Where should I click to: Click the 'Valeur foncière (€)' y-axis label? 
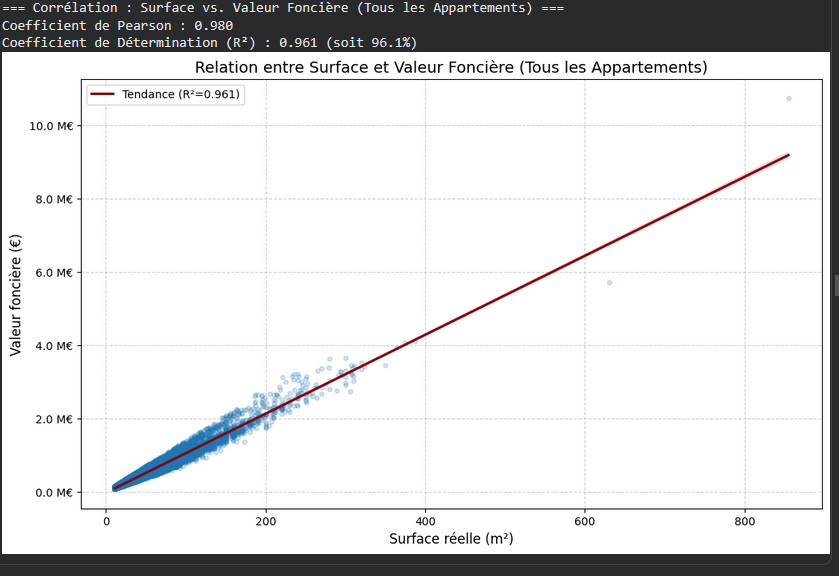coord(16,295)
